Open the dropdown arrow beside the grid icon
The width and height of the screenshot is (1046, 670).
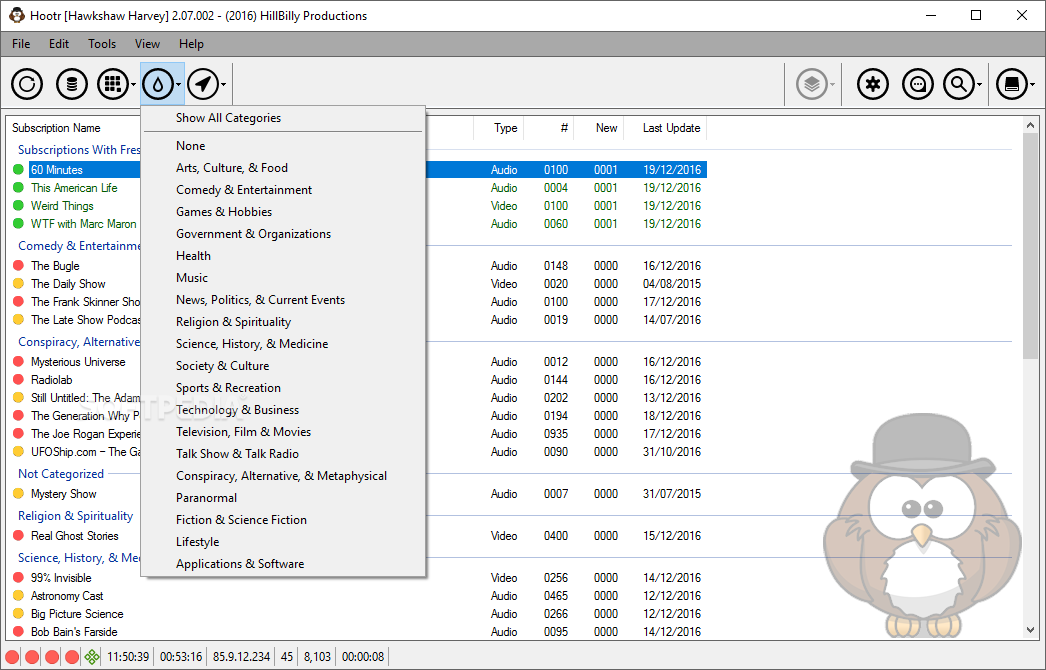tap(133, 85)
